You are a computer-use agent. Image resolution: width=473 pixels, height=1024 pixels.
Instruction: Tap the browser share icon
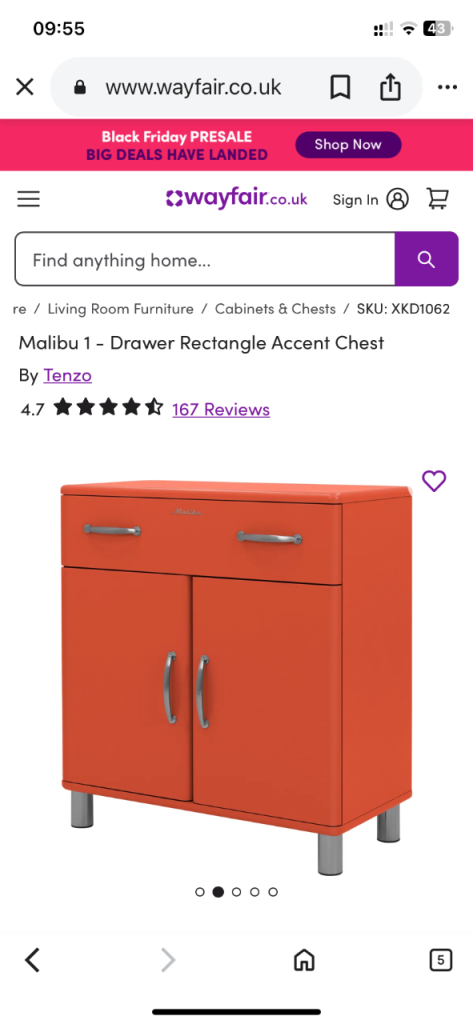click(x=390, y=87)
